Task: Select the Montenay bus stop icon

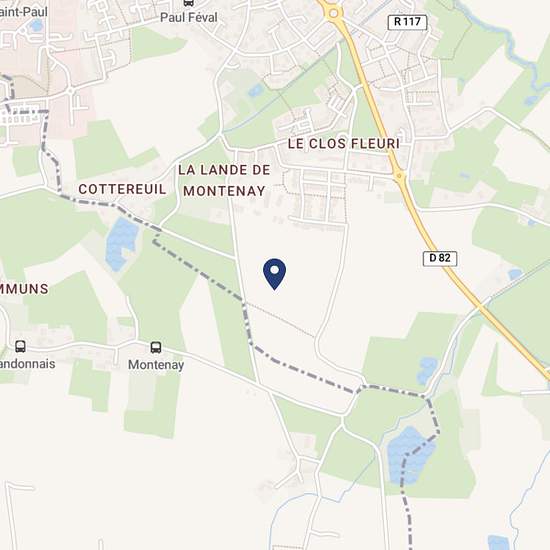Action: point(156,347)
